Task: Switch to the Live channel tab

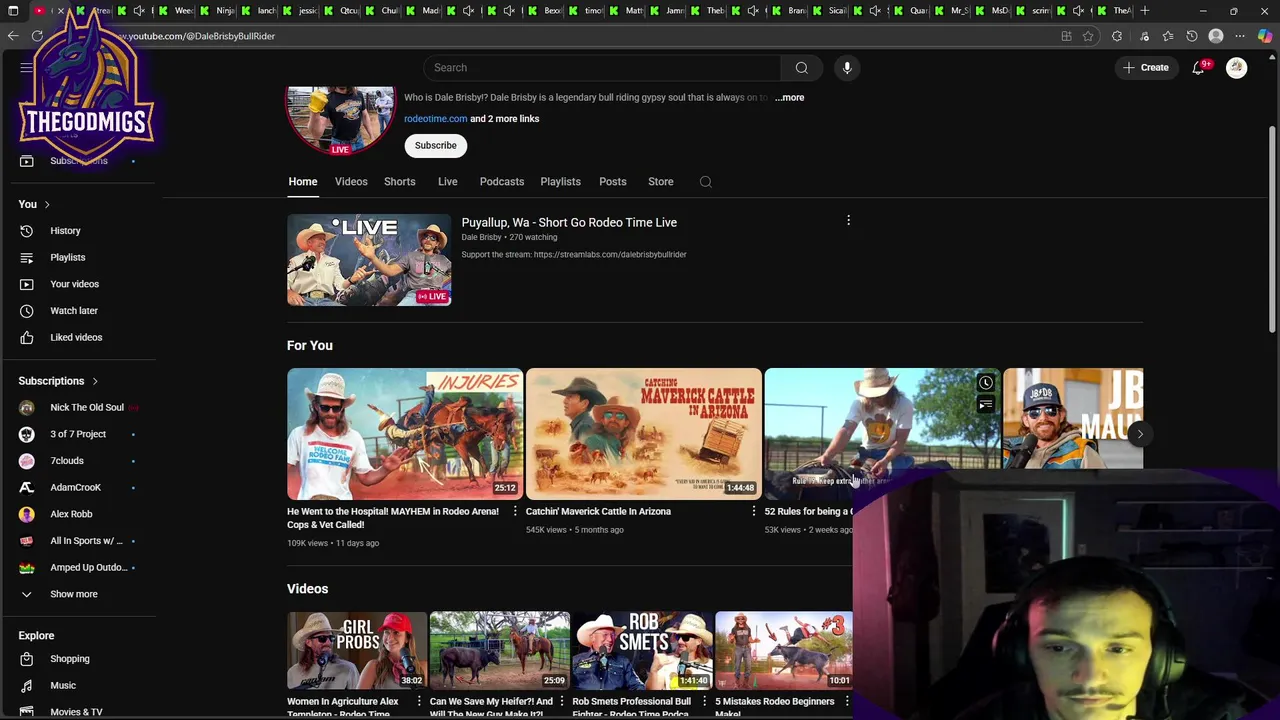Action: pyautogui.click(x=448, y=182)
